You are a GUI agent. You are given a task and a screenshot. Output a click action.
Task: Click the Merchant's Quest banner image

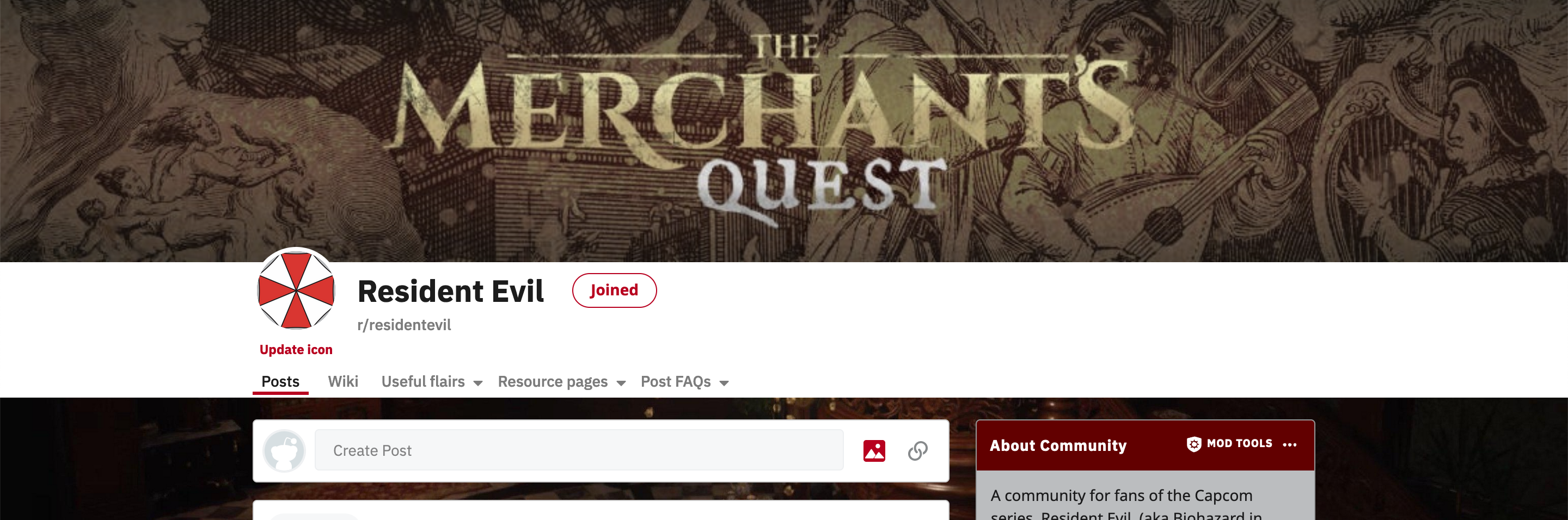784,131
